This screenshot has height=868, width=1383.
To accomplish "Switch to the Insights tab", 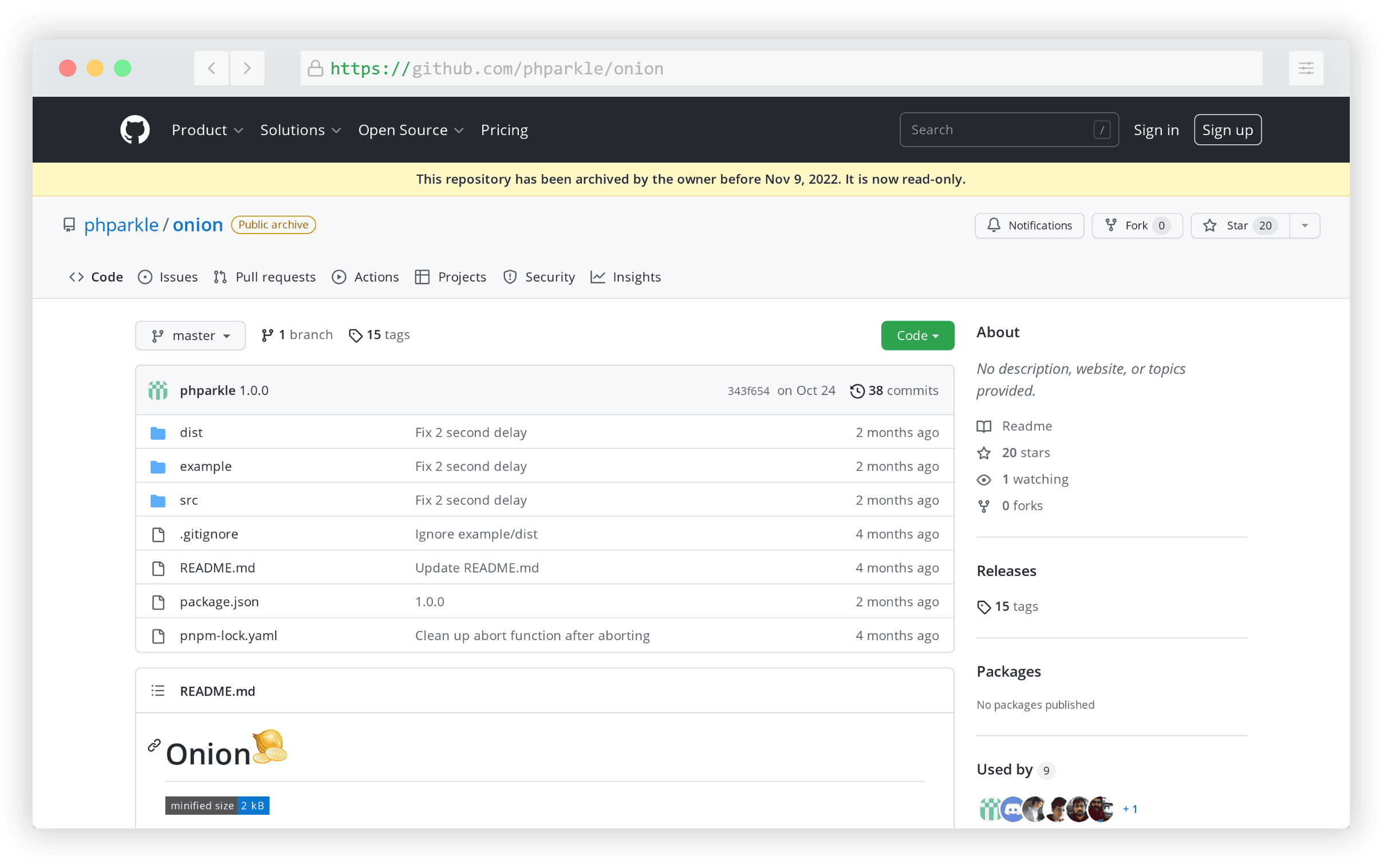I will coord(626,277).
